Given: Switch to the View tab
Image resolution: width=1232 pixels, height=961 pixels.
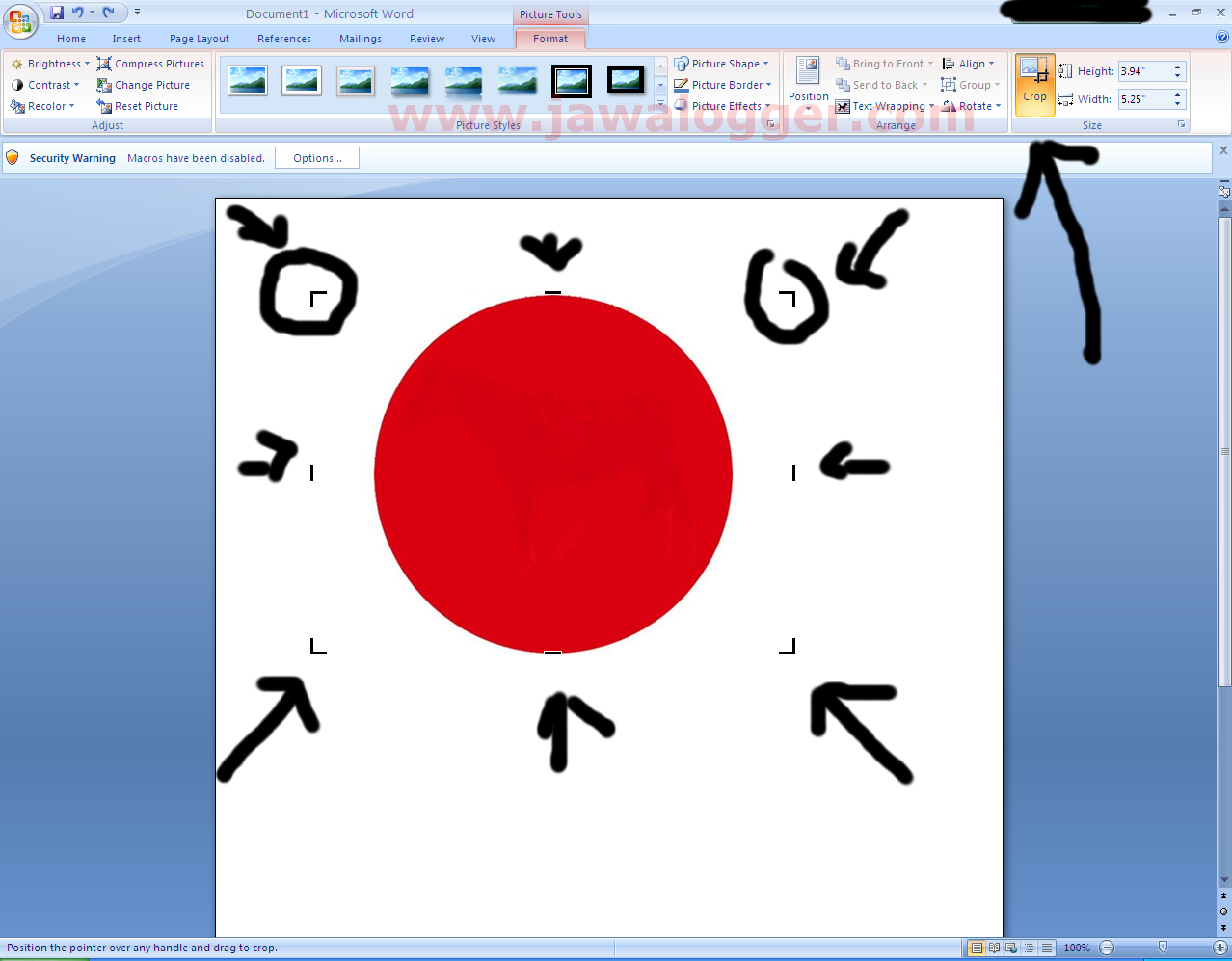Looking at the screenshot, I should (x=484, y=39).
